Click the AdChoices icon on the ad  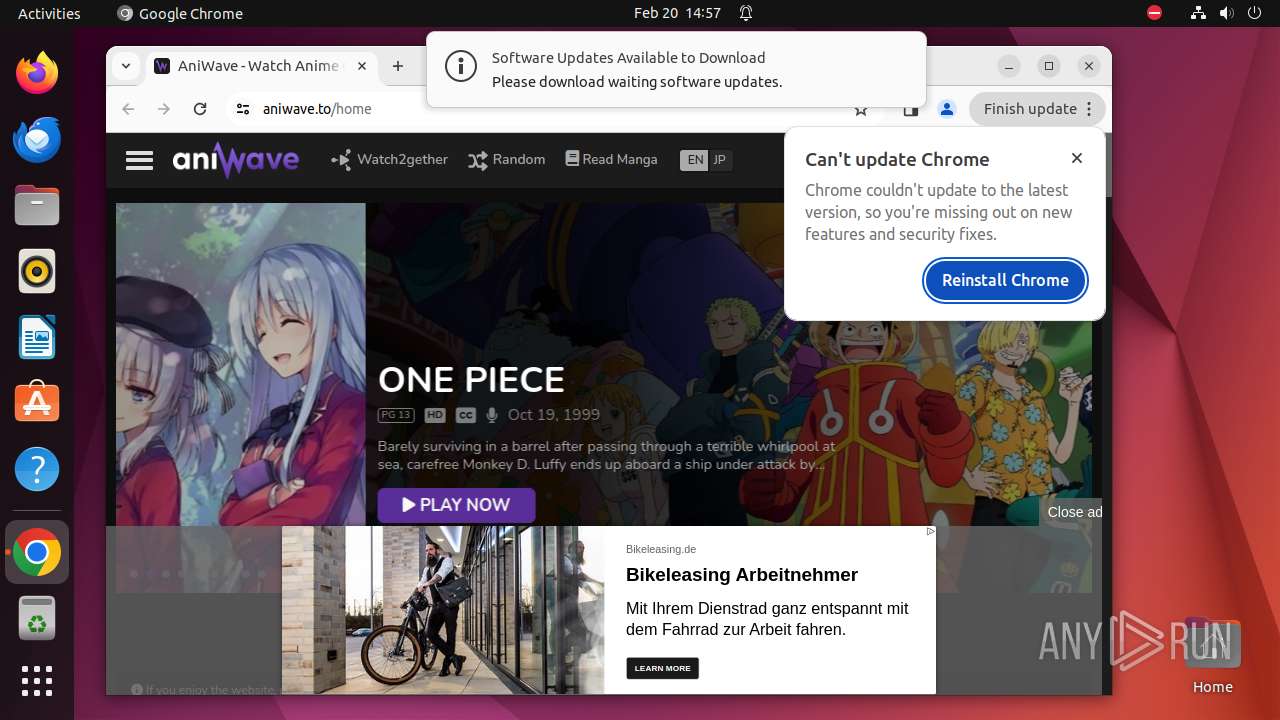(x=930, y=532)
